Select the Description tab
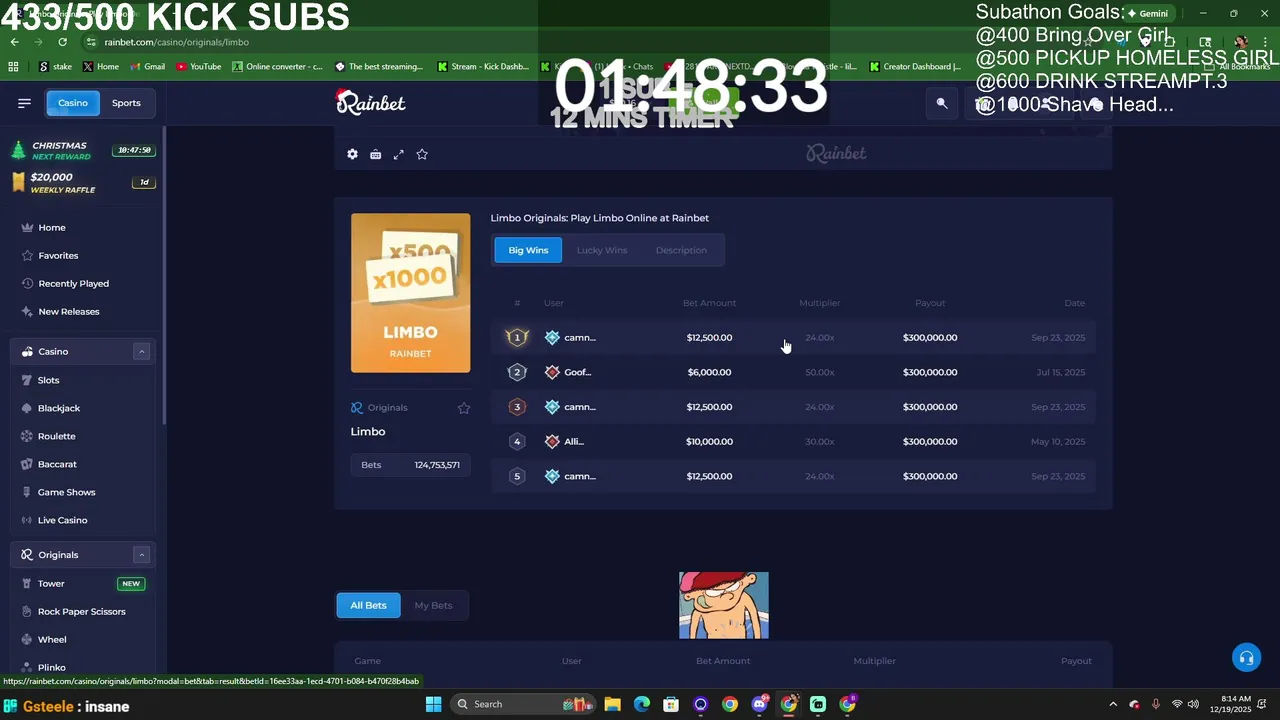This screenshot has height=720, width=1280. (x=681, y=250)
